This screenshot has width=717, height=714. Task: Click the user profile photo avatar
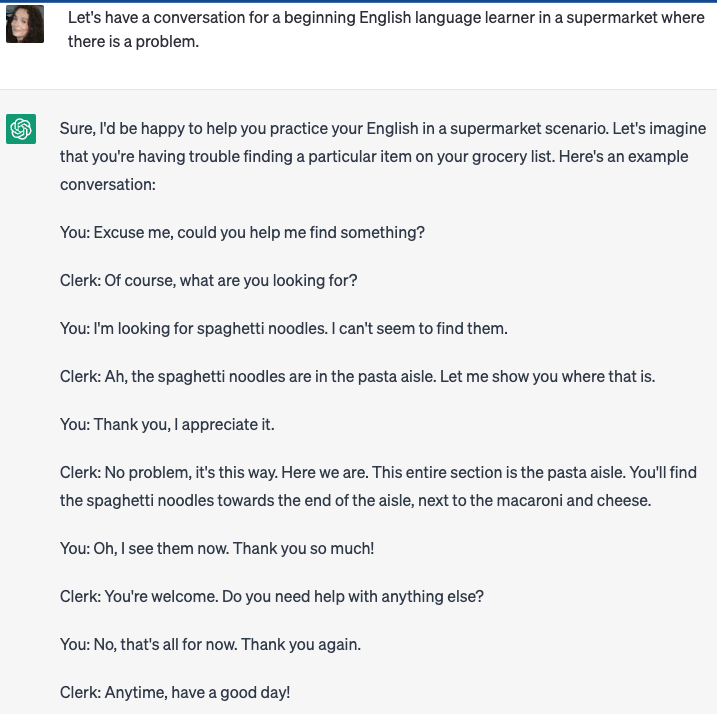coord(25,24)
